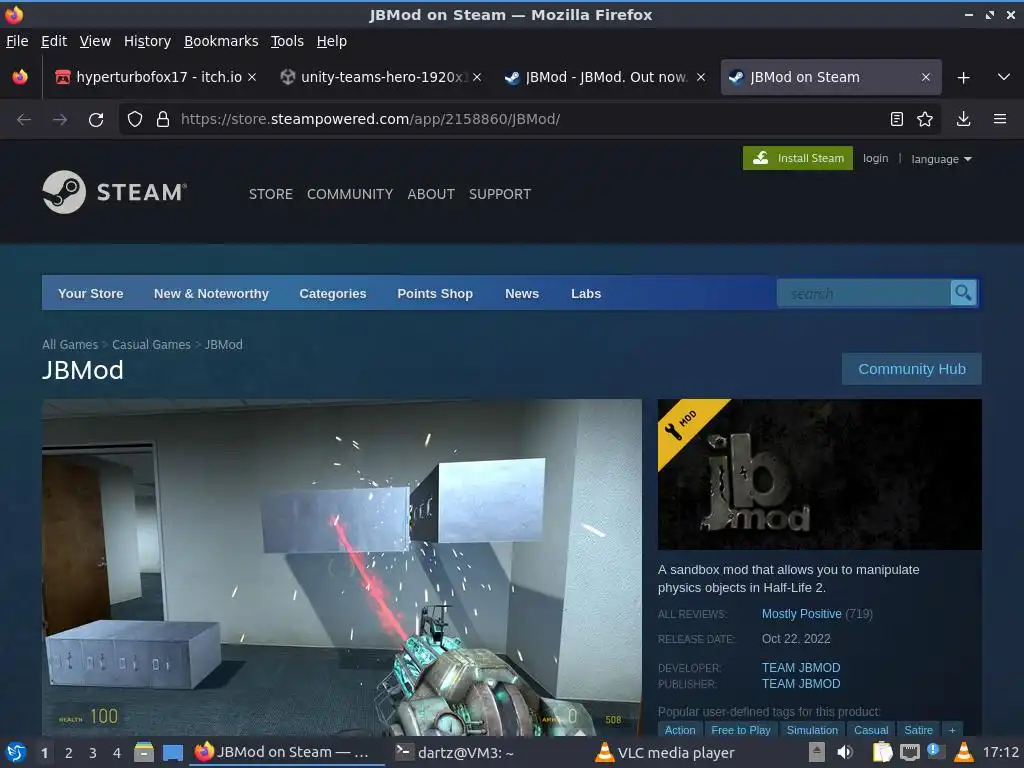Reload the current page
This screenshot has width=1024, height=768.
(96, 120)
